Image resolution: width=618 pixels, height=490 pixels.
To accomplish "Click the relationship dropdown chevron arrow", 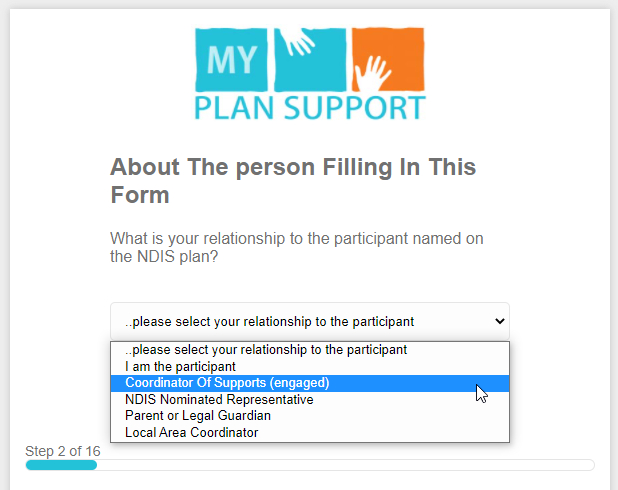I will point(499,321).
